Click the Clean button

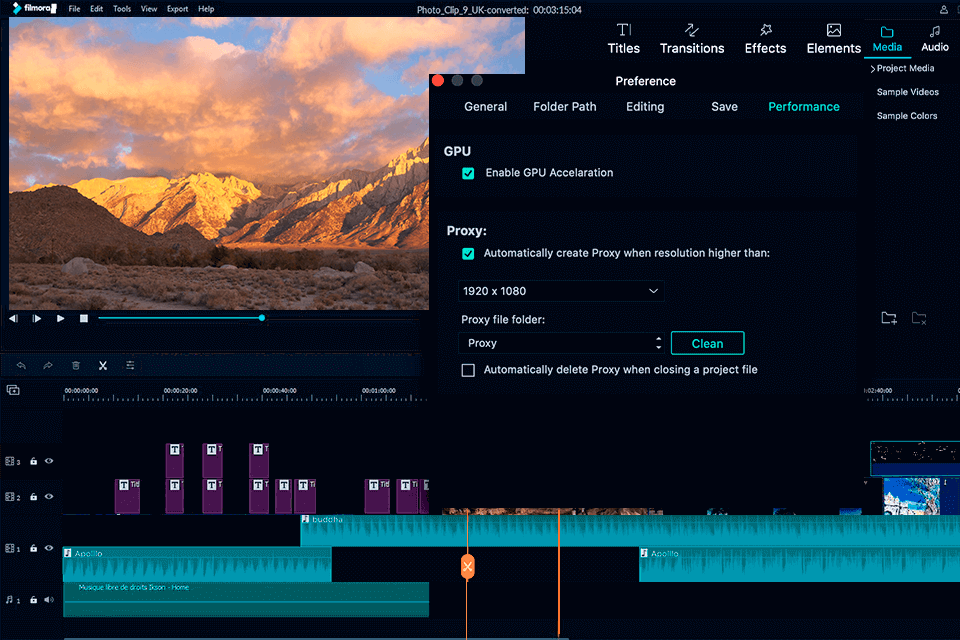click(x=707, y=343)
